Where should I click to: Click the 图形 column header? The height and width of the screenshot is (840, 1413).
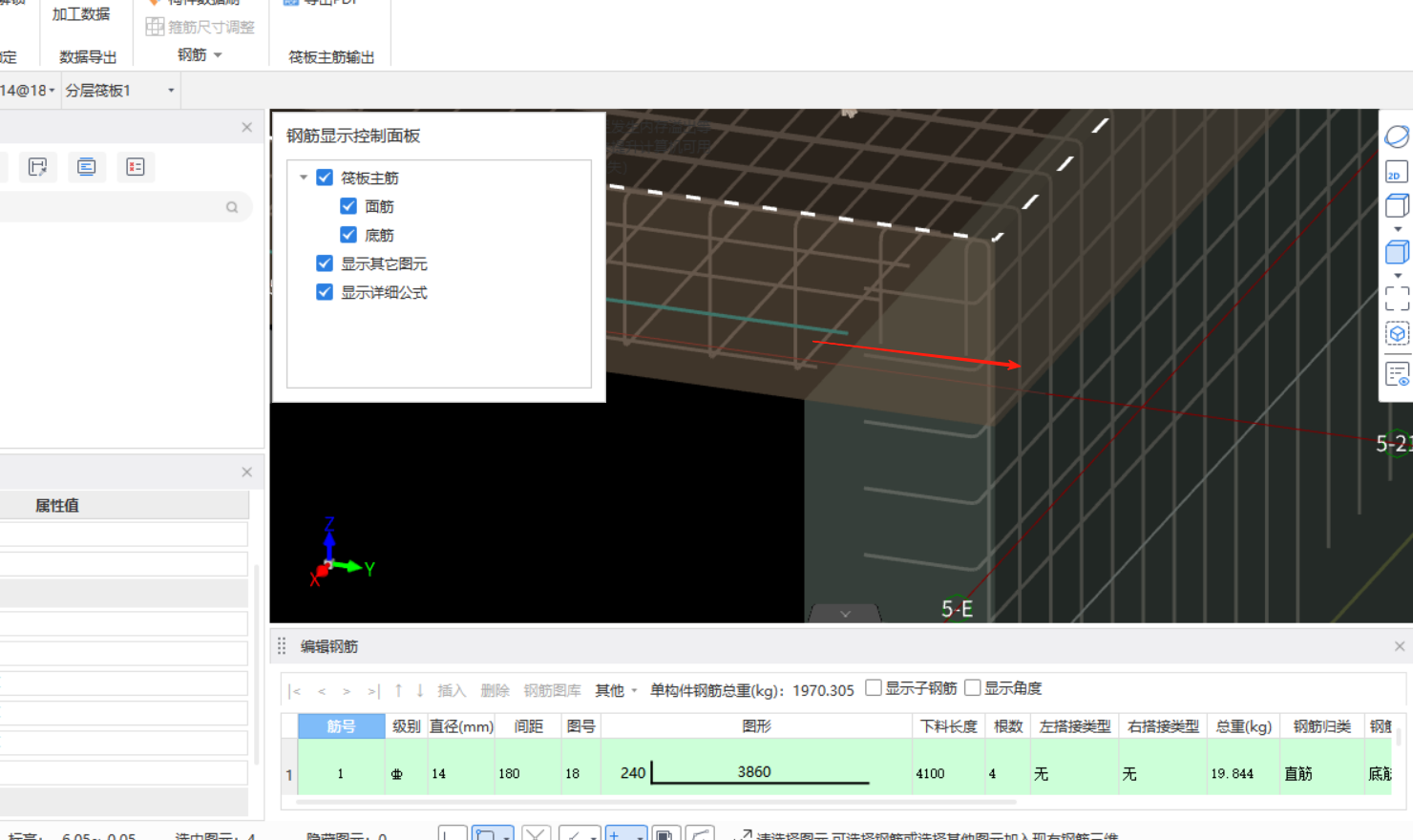click(756, 726)
